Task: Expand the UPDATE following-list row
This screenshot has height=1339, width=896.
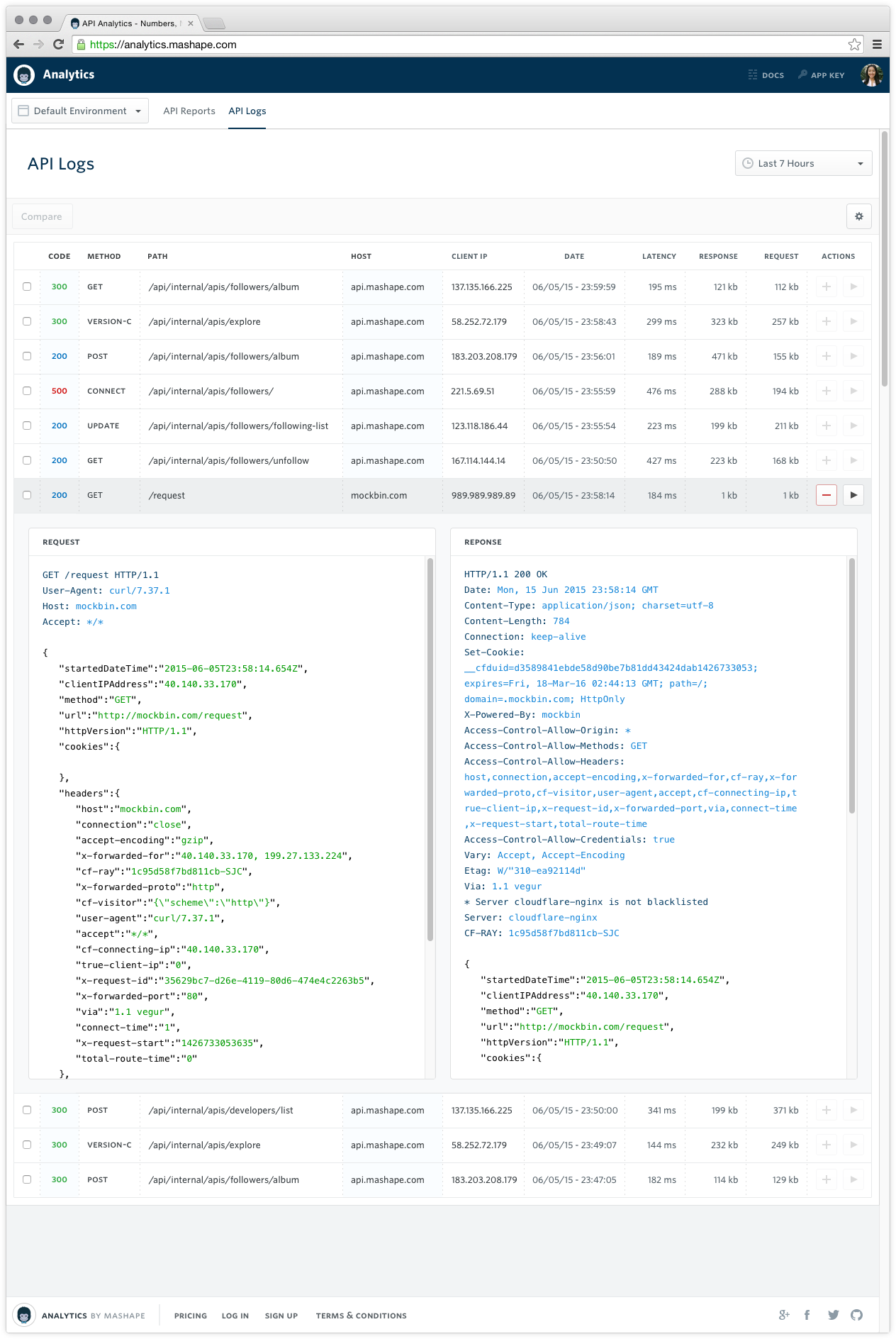Action: pyautogui.click(x=827, y=426)
